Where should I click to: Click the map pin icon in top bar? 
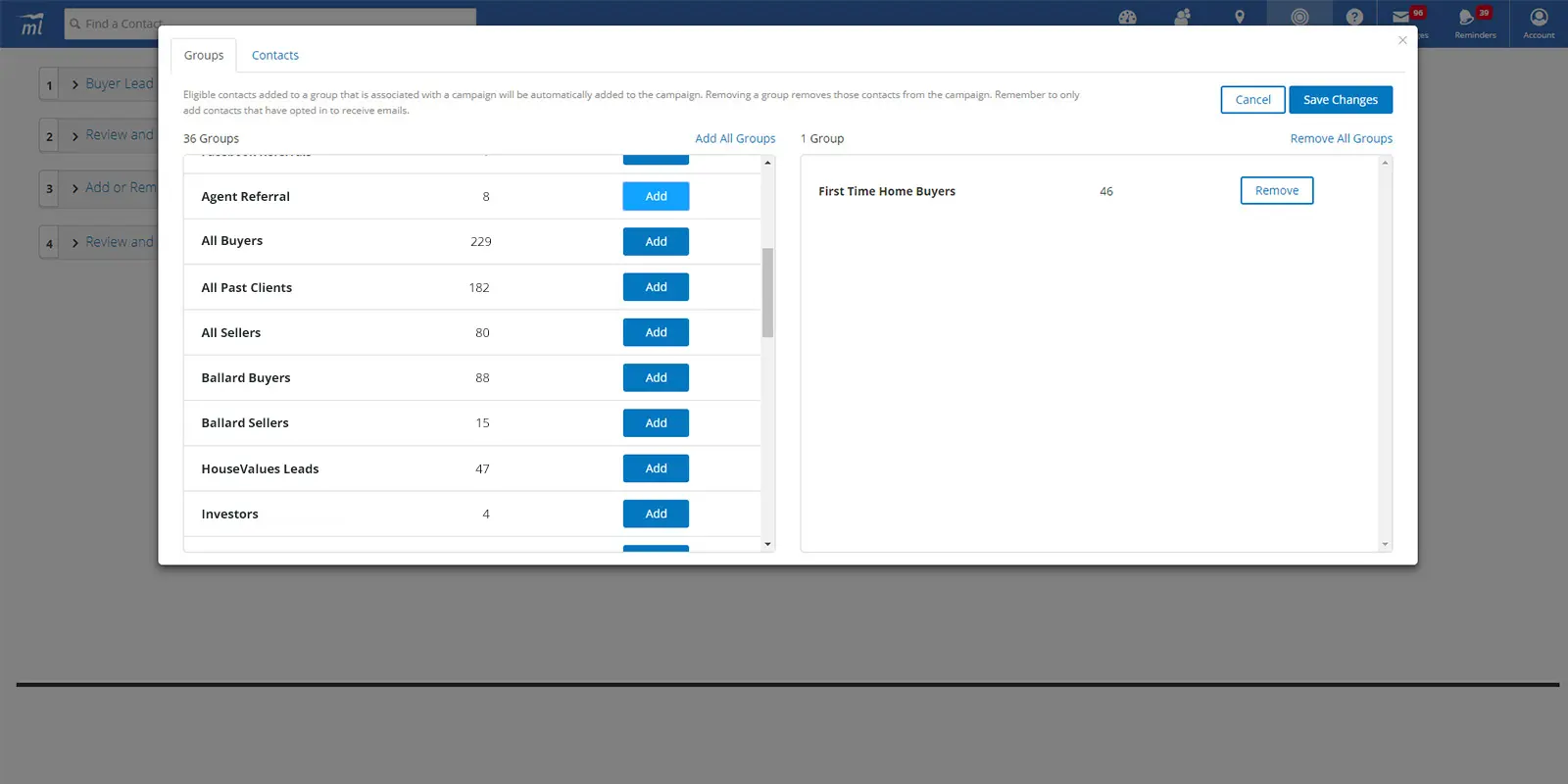[x=1240, y=17]
